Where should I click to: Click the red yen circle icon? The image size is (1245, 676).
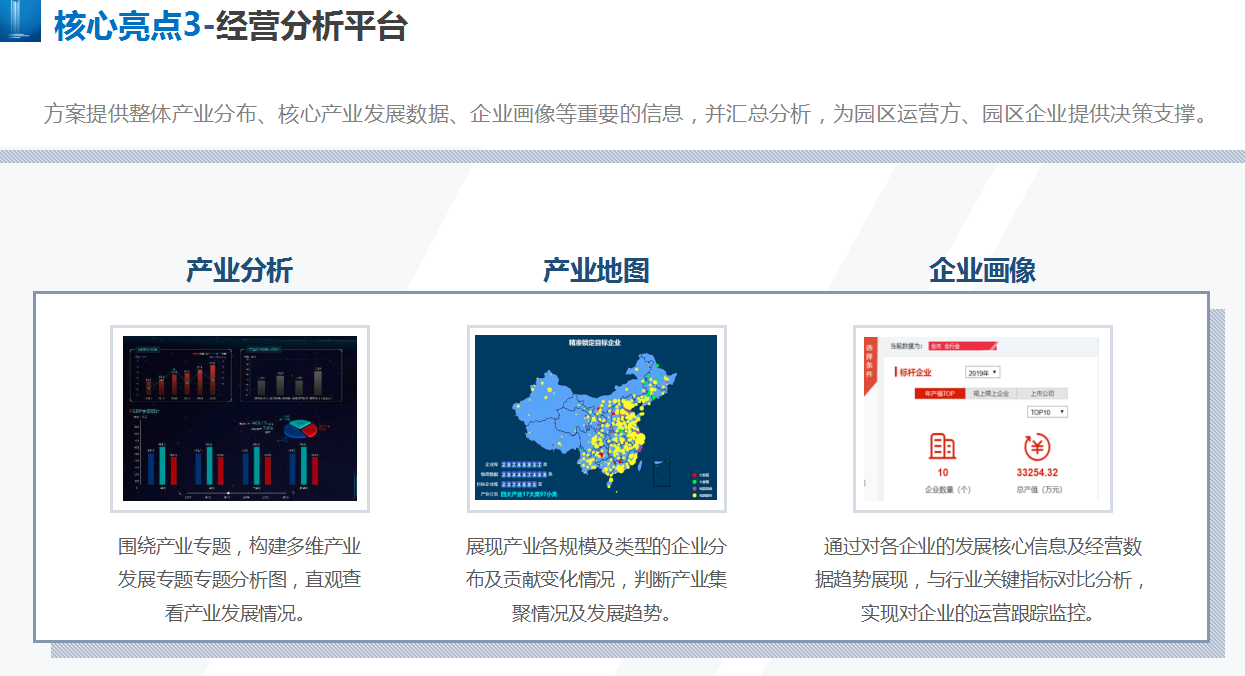(1037, 447)
